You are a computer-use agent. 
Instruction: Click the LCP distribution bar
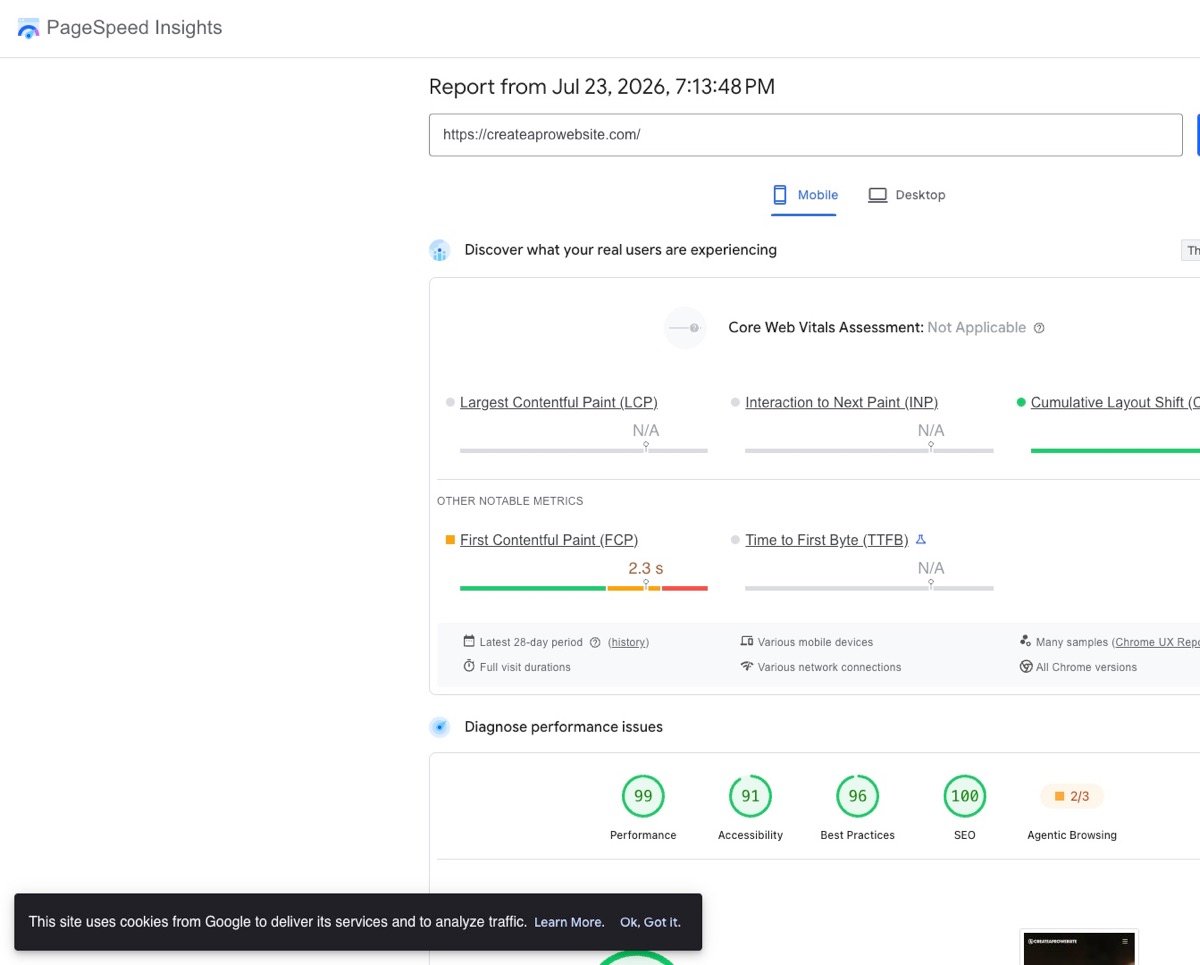[584, 450]
